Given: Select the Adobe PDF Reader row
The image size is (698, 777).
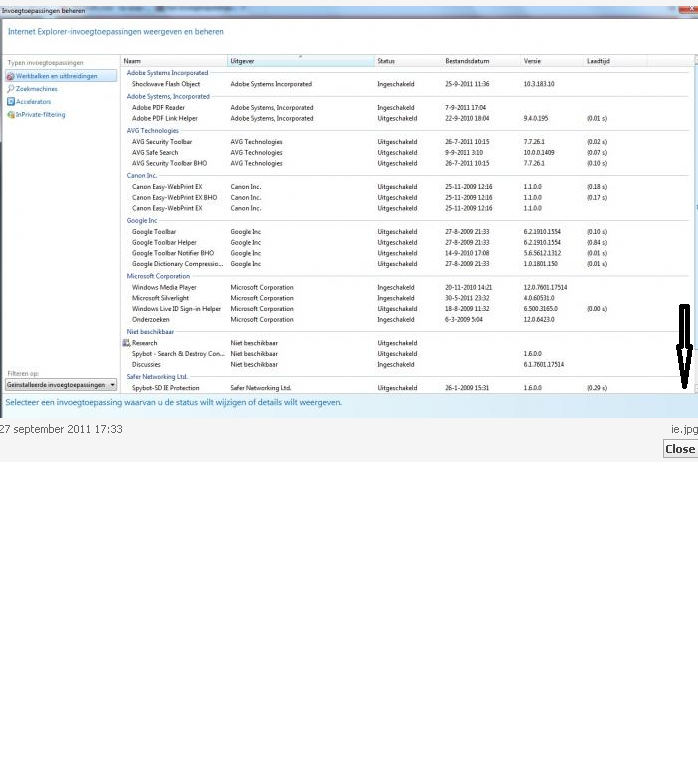Looking at the screenshot, I should click(x=406, y=108).
